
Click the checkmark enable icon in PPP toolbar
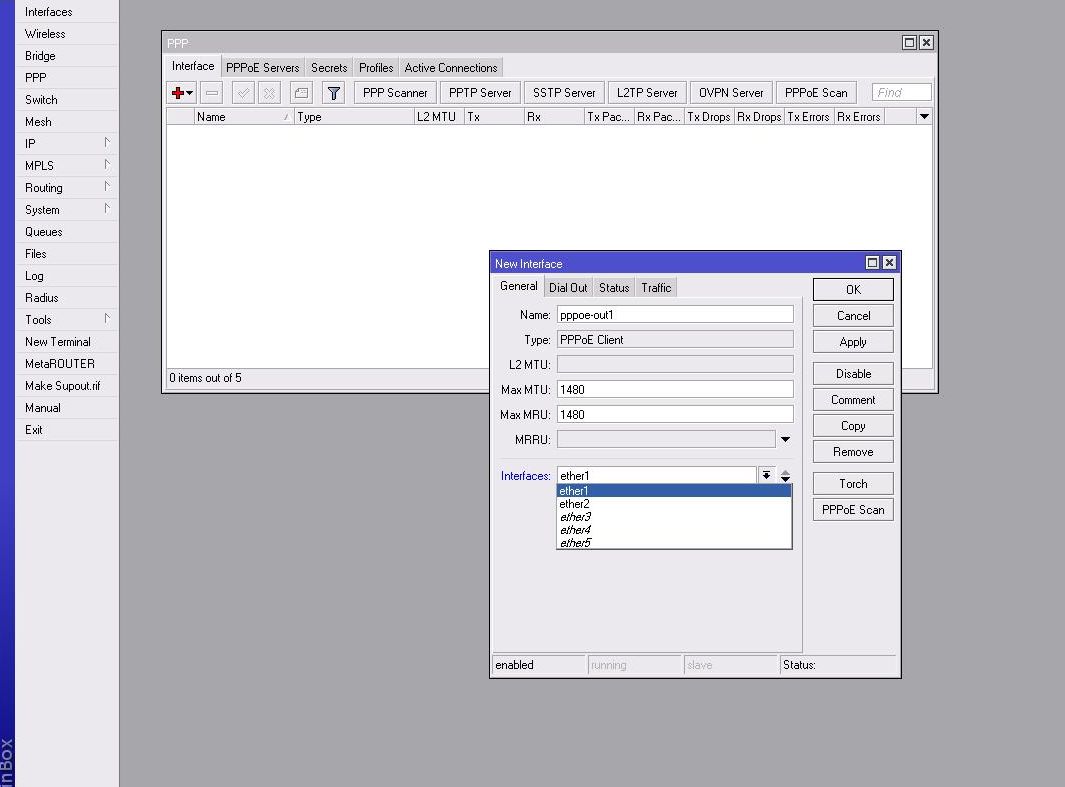click(243, 92)
